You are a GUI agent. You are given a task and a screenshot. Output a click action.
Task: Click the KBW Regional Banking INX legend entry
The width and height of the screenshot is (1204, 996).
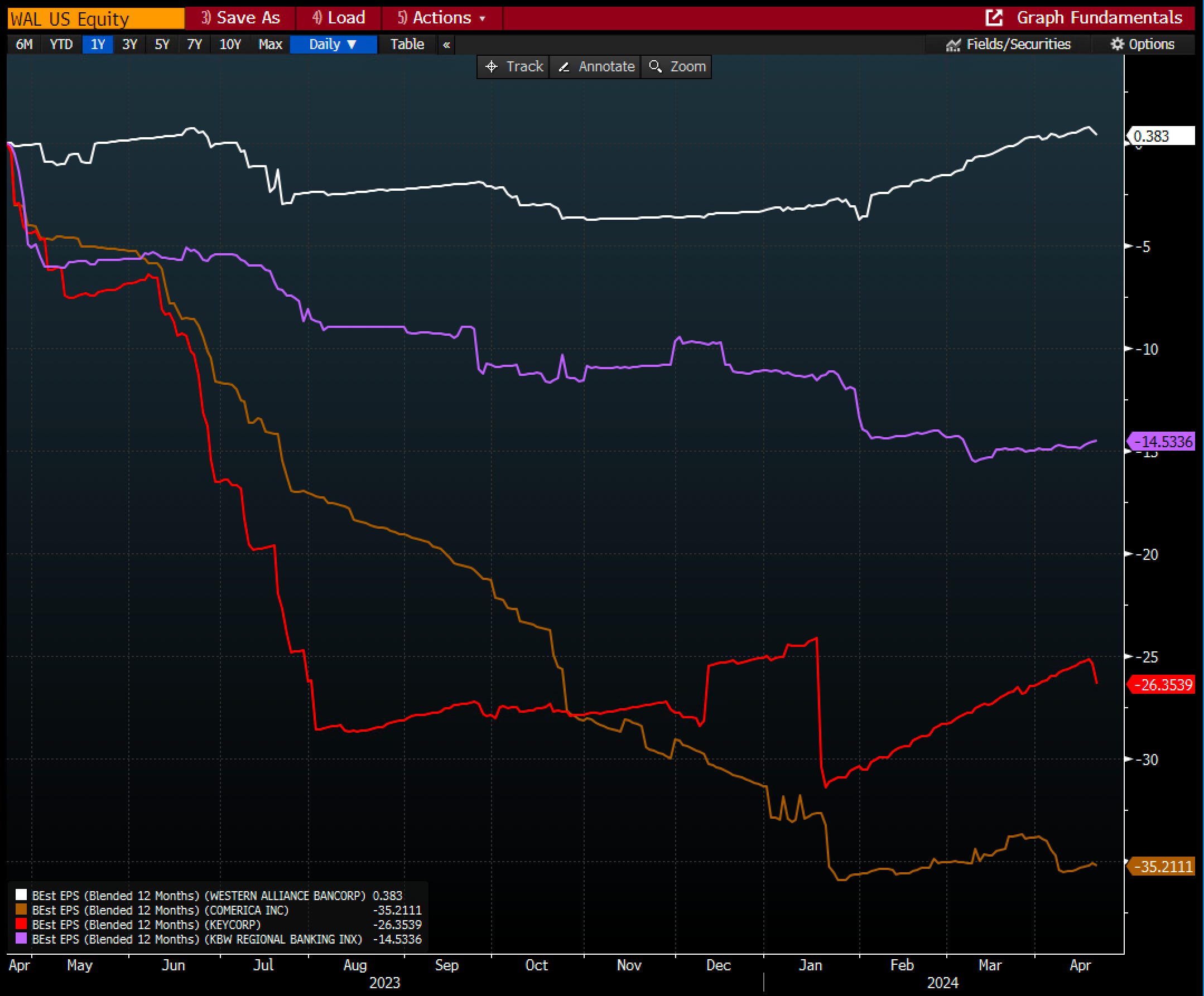click(x=219, y=939)
